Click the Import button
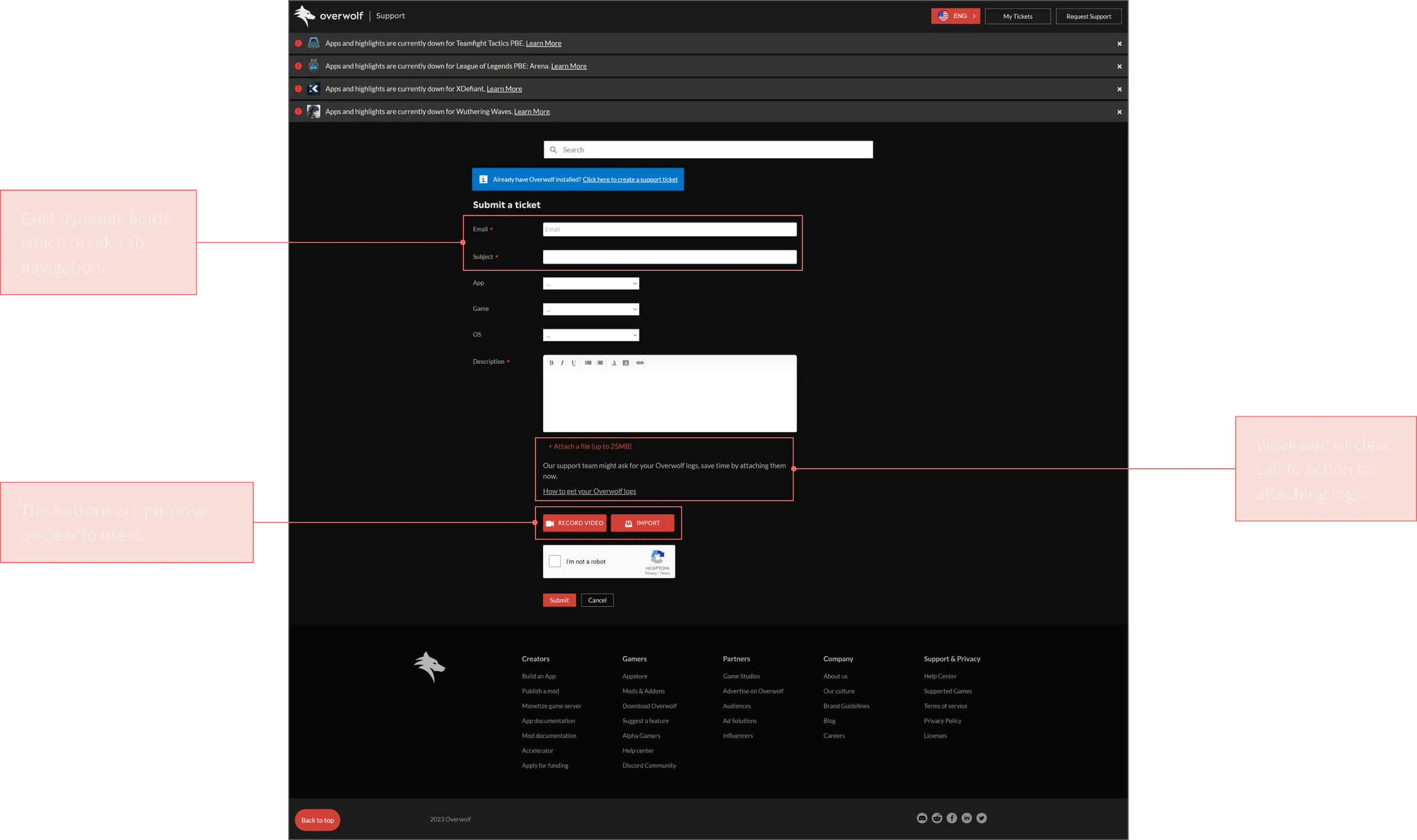 642,523
